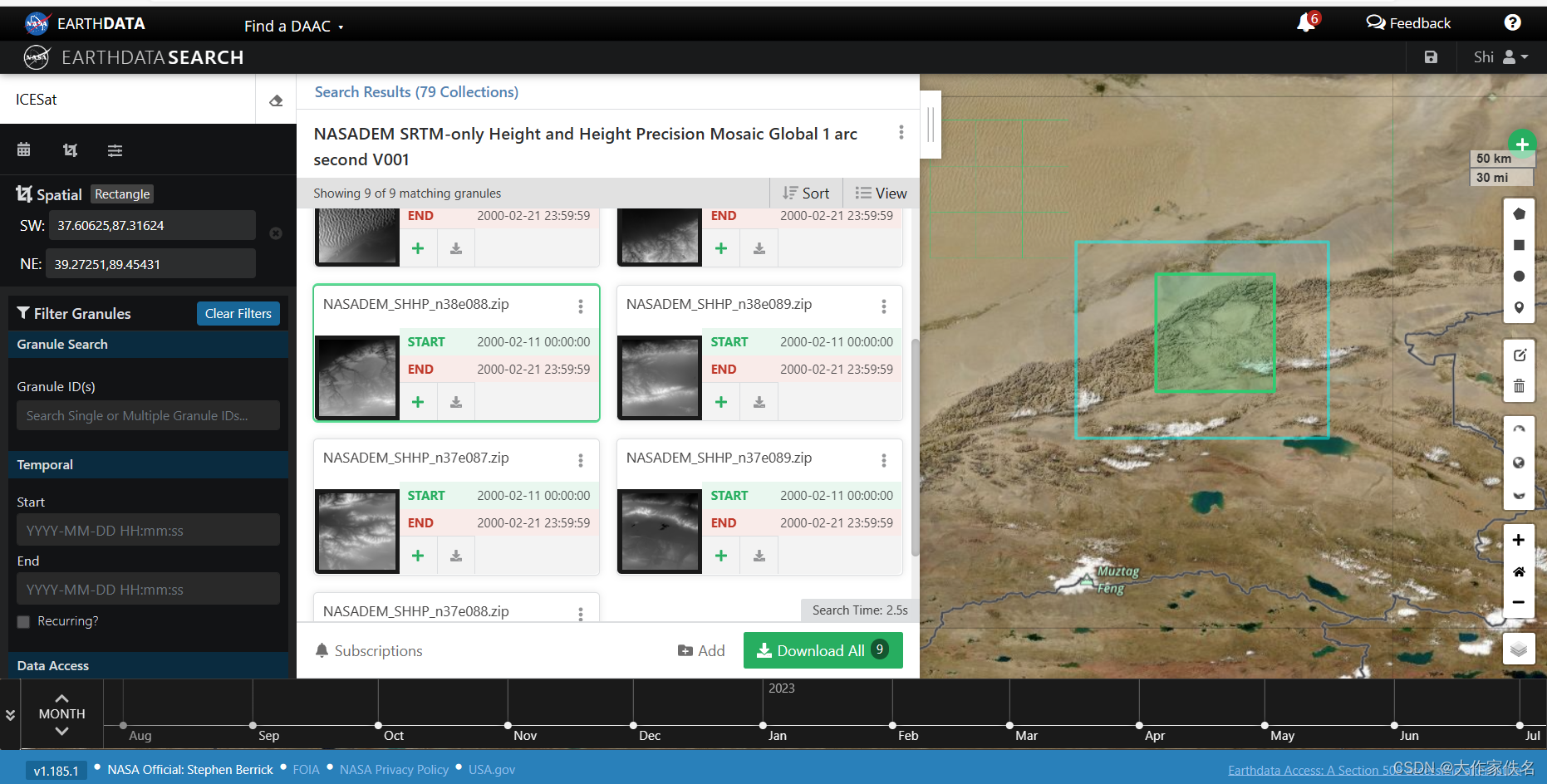Viewport: 1547px width, 784px height.
Task: Go back to Search Results (79 Collections)
Action: click(x=416, y=92)
